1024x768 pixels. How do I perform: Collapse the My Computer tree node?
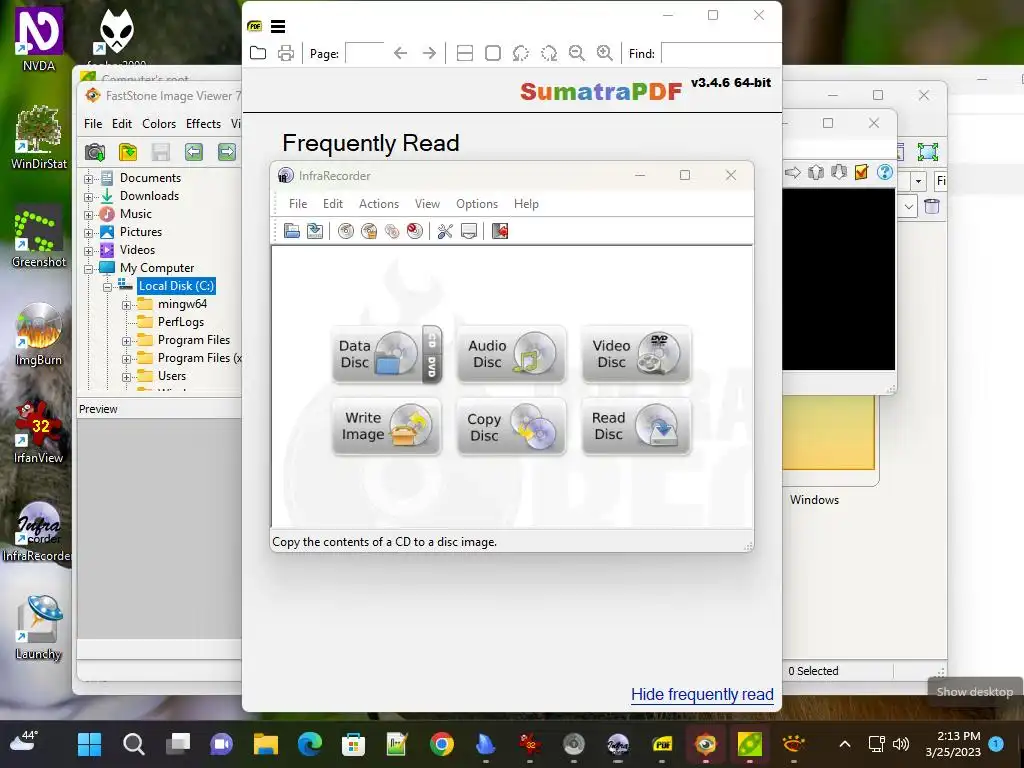[x=88, y=269]
